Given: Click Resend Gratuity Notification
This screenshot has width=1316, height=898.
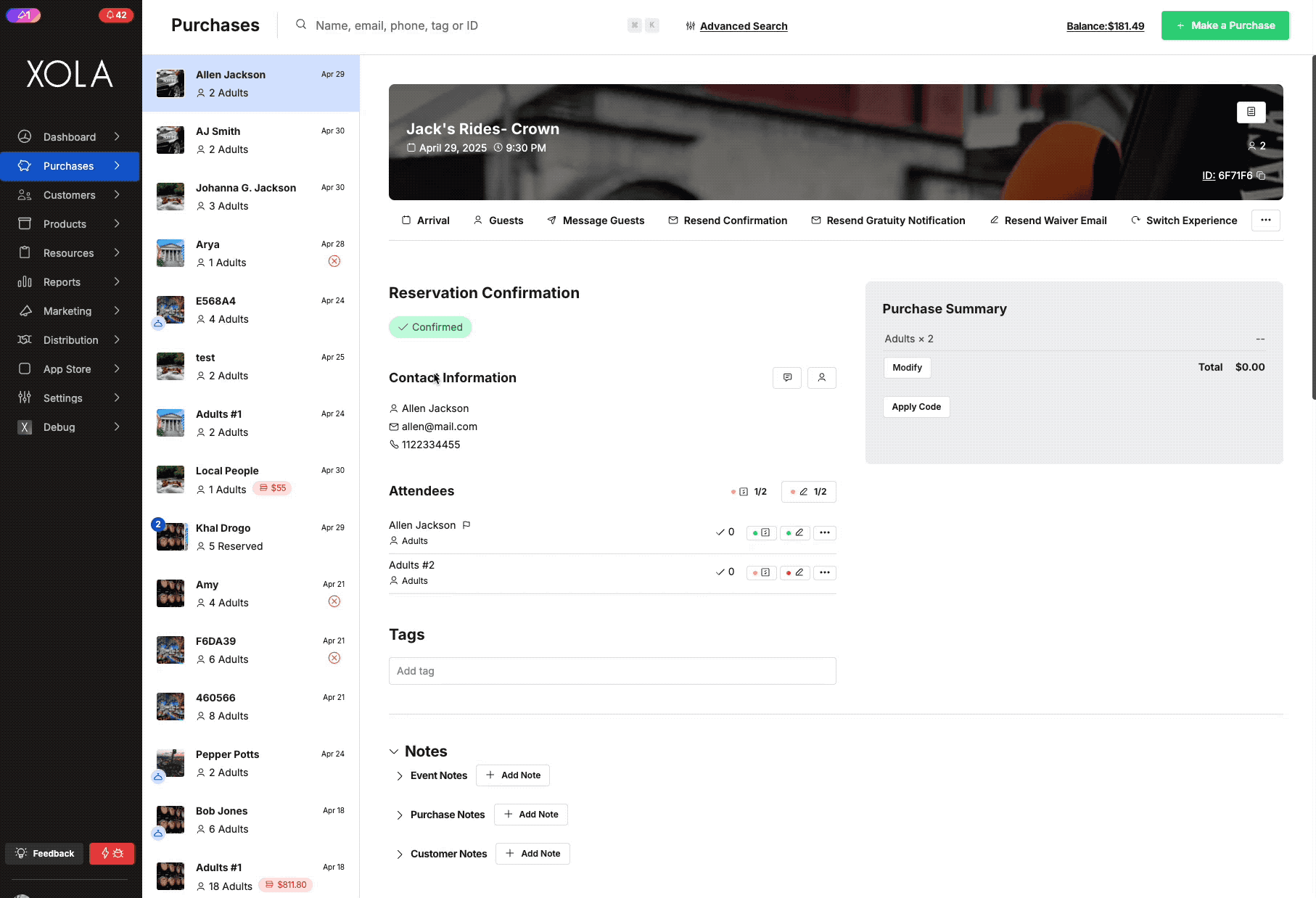Looking at the screenshot, I should 888,221.
